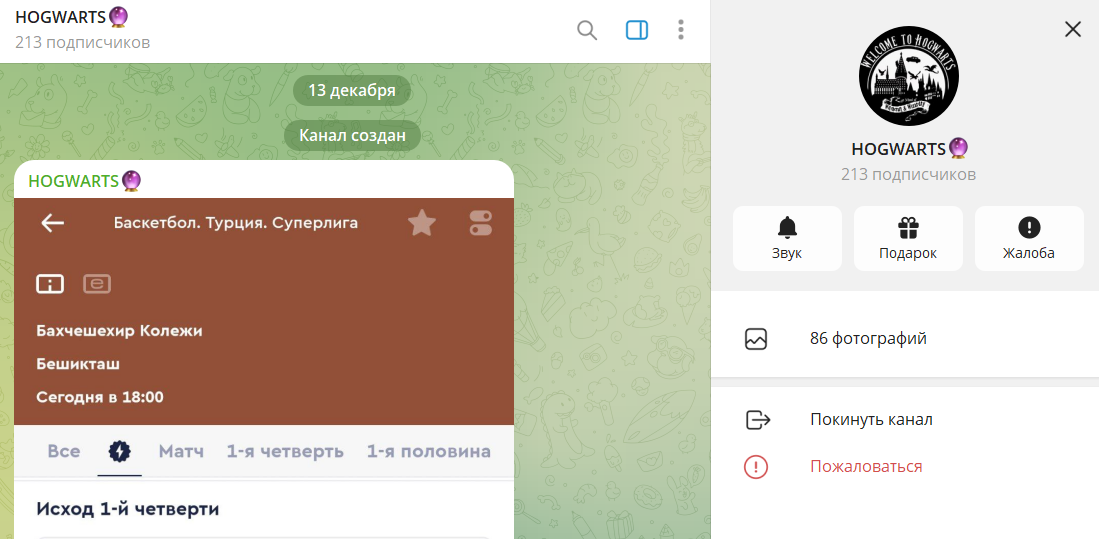
Task: Click 213 подписчиков in the info panel
Action: (908, 175)
